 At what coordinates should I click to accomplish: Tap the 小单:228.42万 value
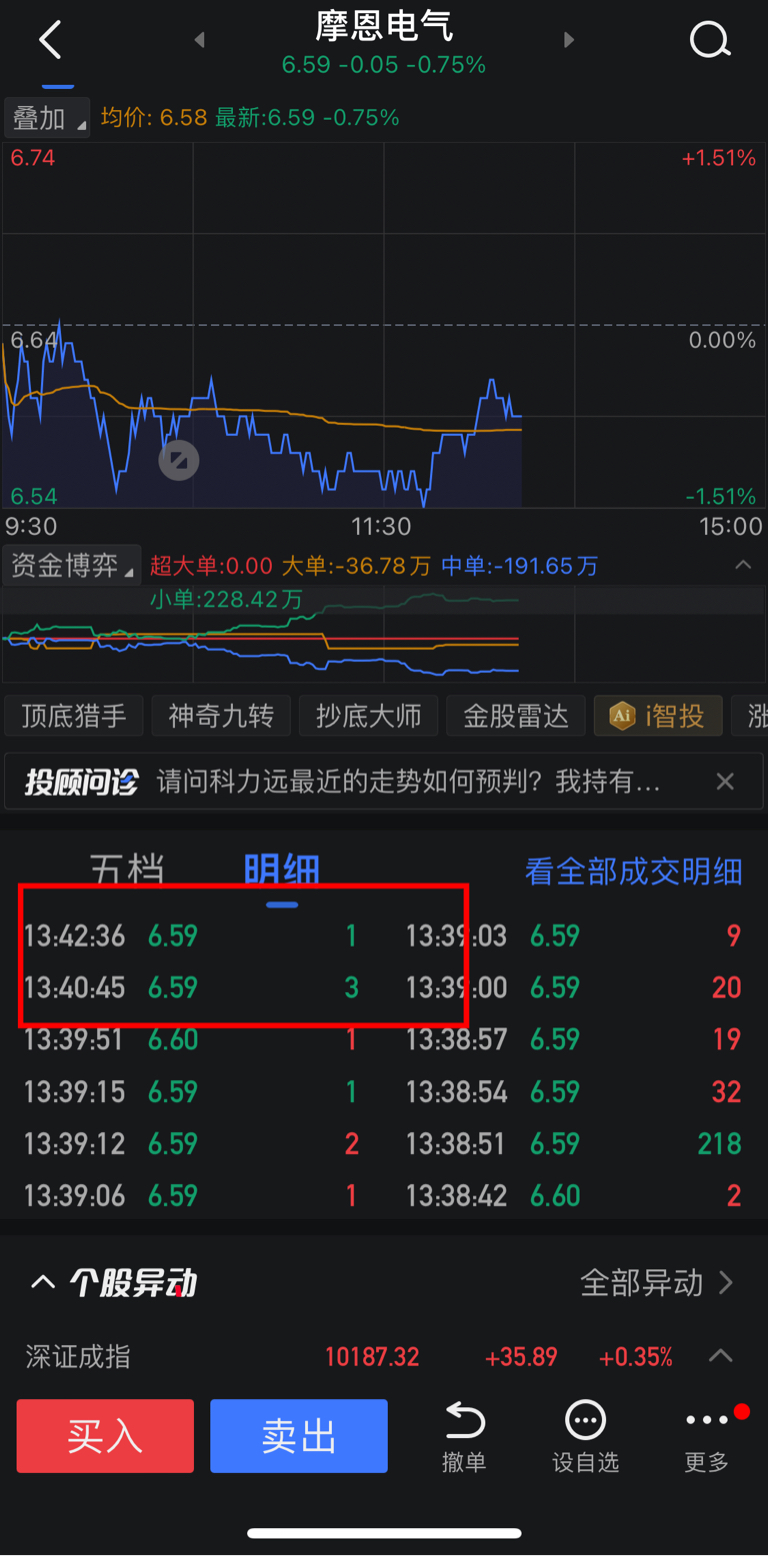click(x=226, y=600)
